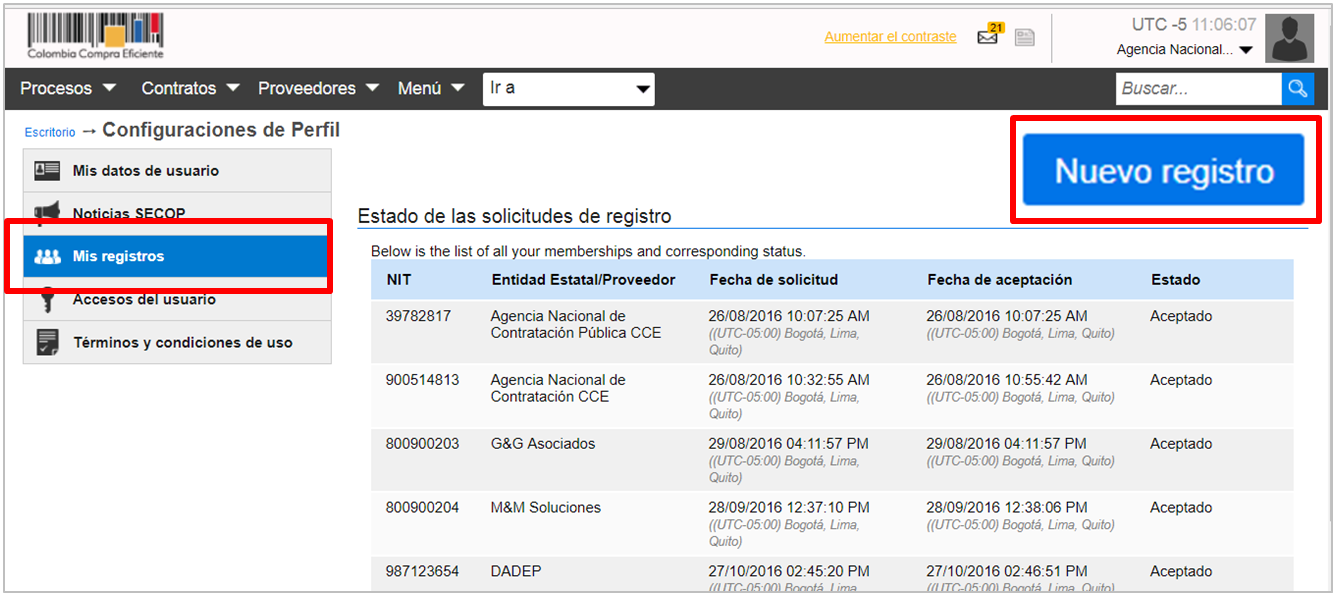Open the Contratos dropdown menu
The width and height of the screenshot is (1335, 595).
(x=190, y=89)
